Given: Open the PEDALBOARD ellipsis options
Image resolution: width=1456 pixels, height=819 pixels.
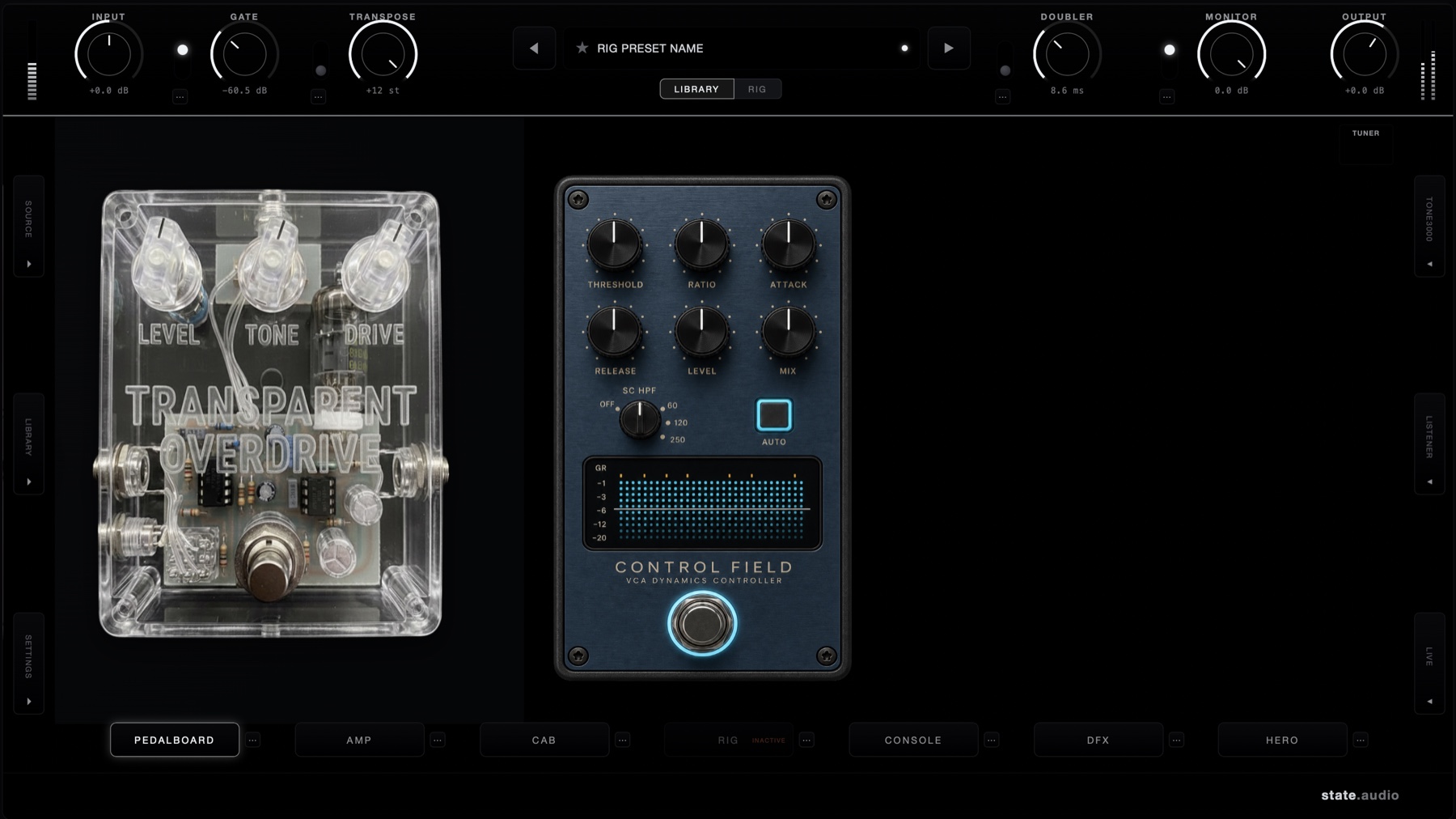Looking at the screenshot, I should (x=253, y=740).
